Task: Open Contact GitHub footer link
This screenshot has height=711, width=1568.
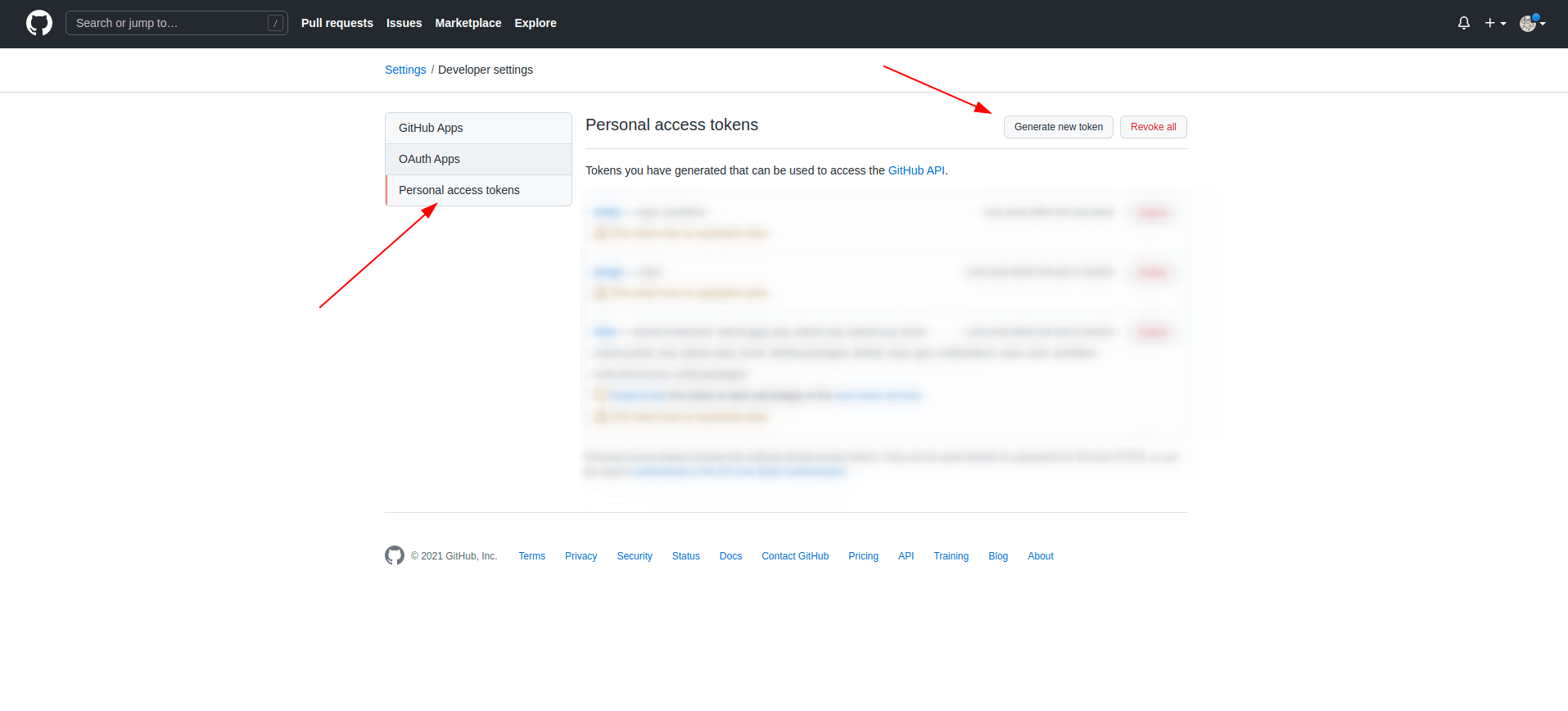Action: point(794,556)
